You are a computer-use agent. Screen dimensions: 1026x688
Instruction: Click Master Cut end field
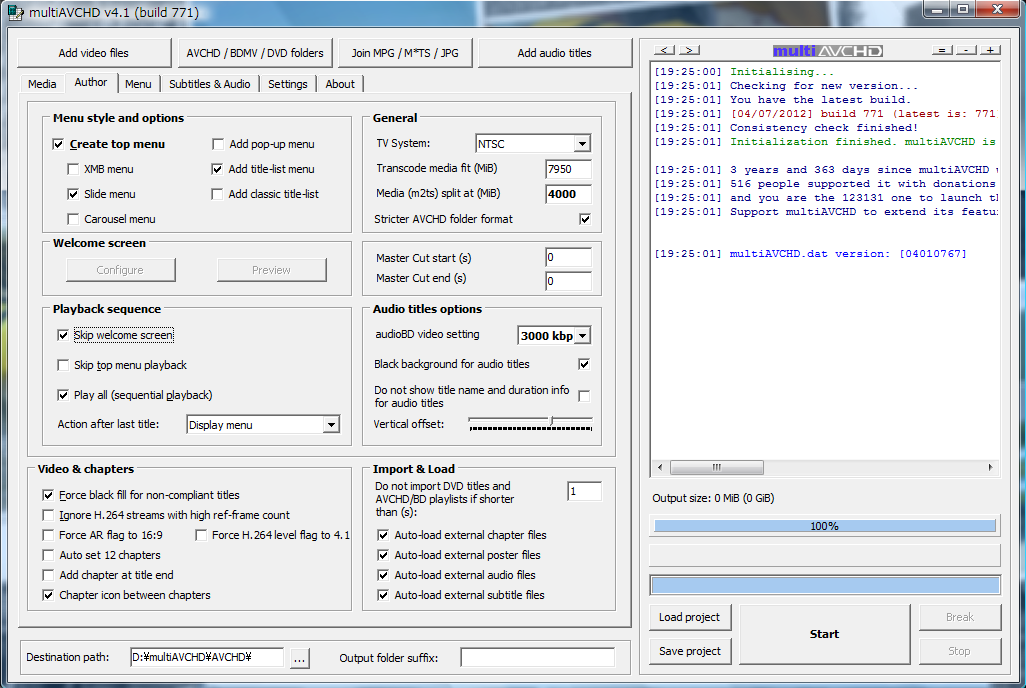coord(568,281)
